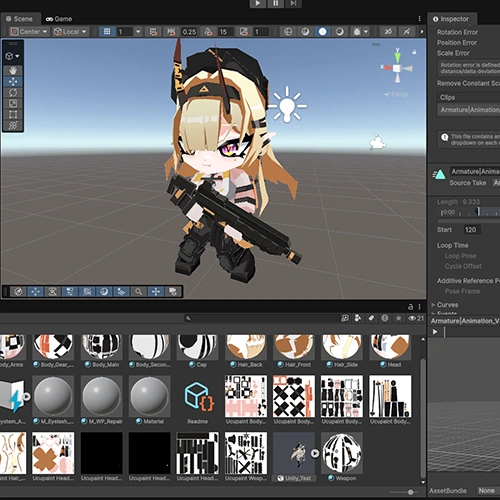Viewport: 500px width, 500px height.
Task: Select the Unity_Test model asset
Action: pyautogui.click(x=293, y=457)
